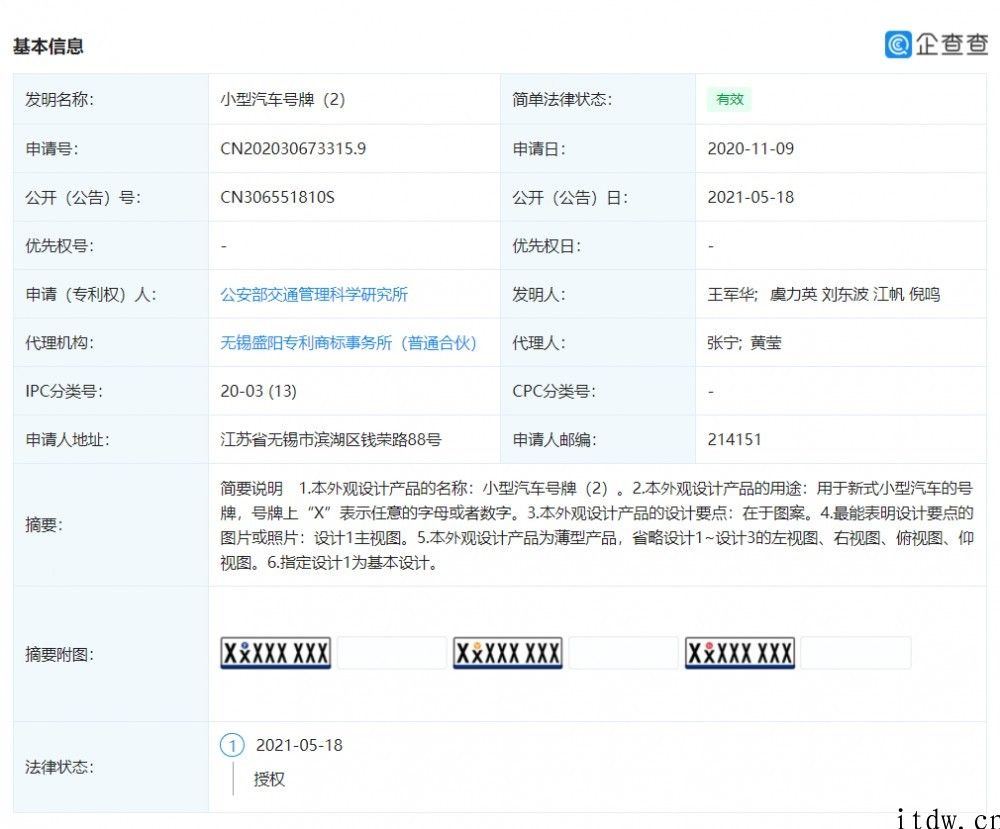View first license plate design thumbnail
The height and width of the screenshot is (829, 1000).
point(276,652)
